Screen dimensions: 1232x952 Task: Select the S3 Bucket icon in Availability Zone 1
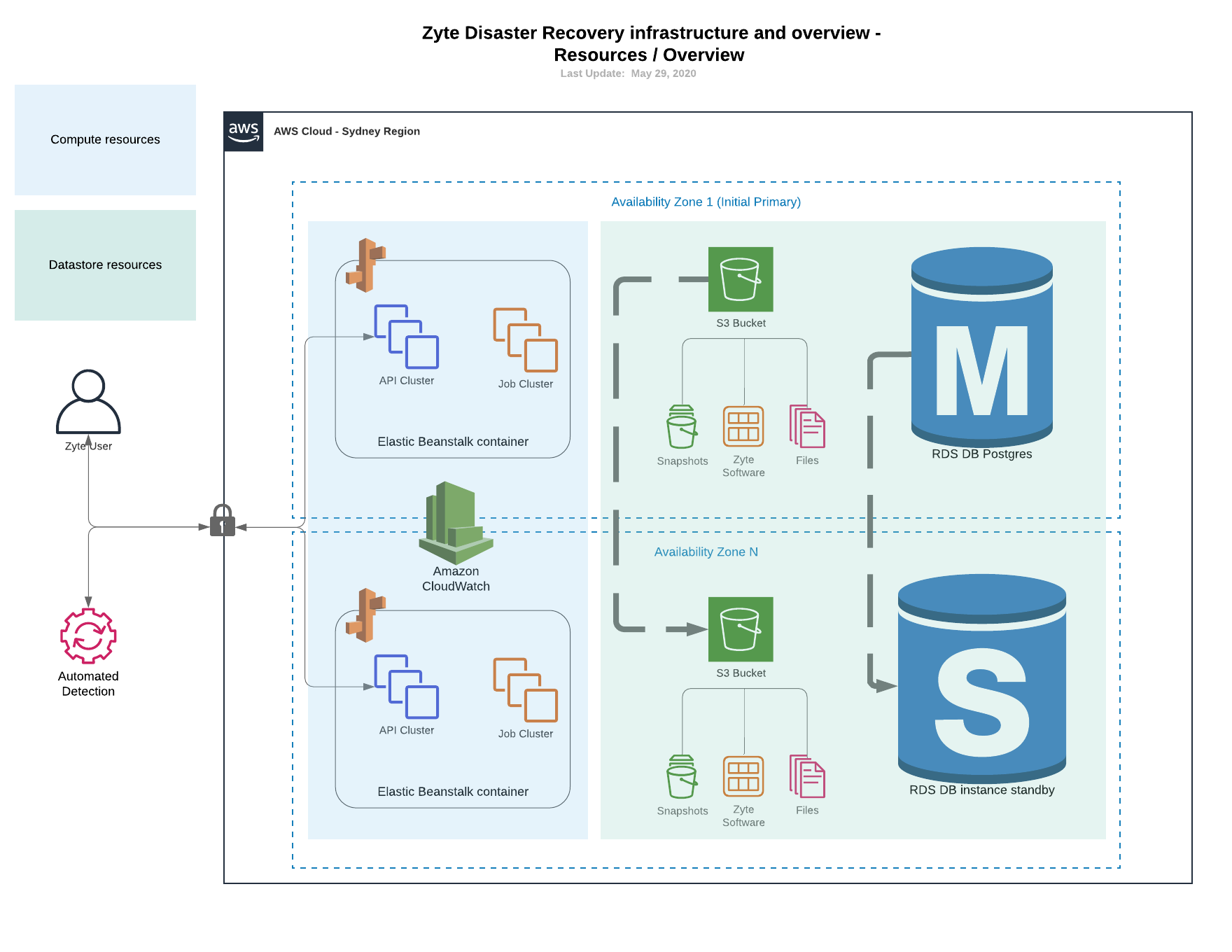click(x=741, y=280)
